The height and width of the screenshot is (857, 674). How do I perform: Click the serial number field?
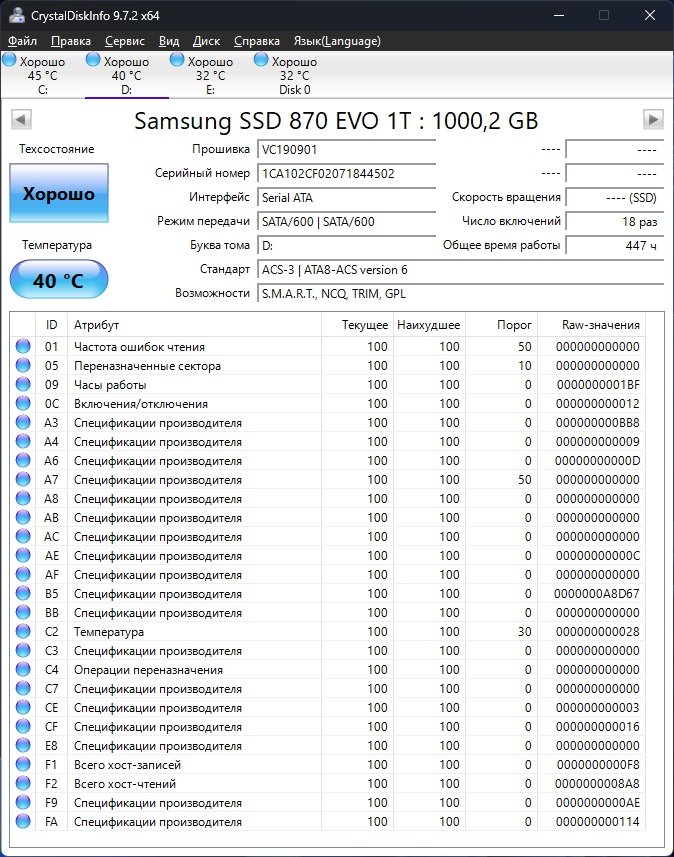346,173
